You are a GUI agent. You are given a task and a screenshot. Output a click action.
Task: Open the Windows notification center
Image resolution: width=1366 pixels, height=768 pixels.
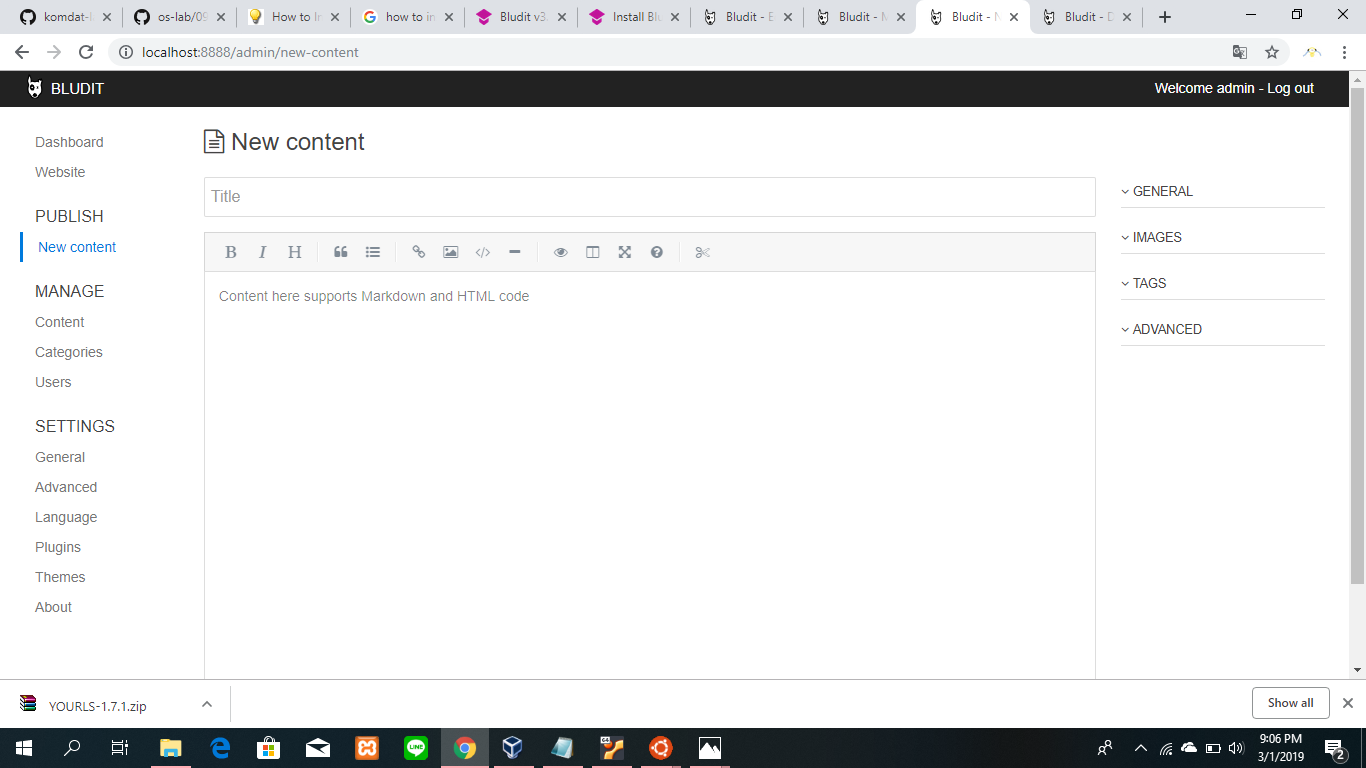coord(1335,748)
